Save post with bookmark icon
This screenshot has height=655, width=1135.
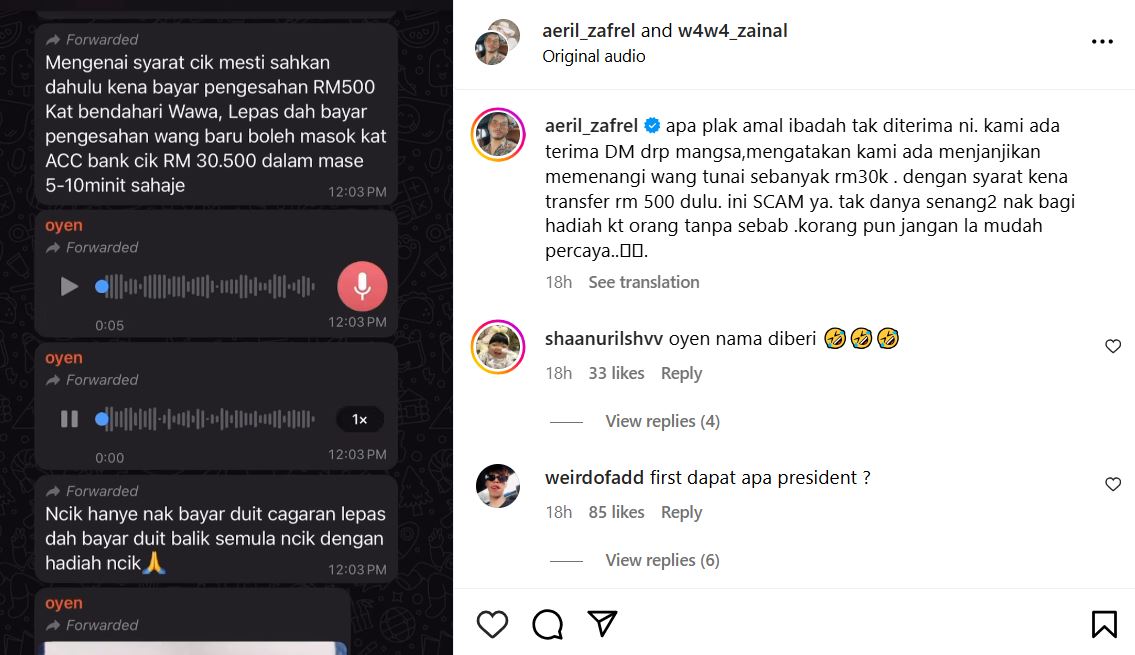[x=1104, y=624]
